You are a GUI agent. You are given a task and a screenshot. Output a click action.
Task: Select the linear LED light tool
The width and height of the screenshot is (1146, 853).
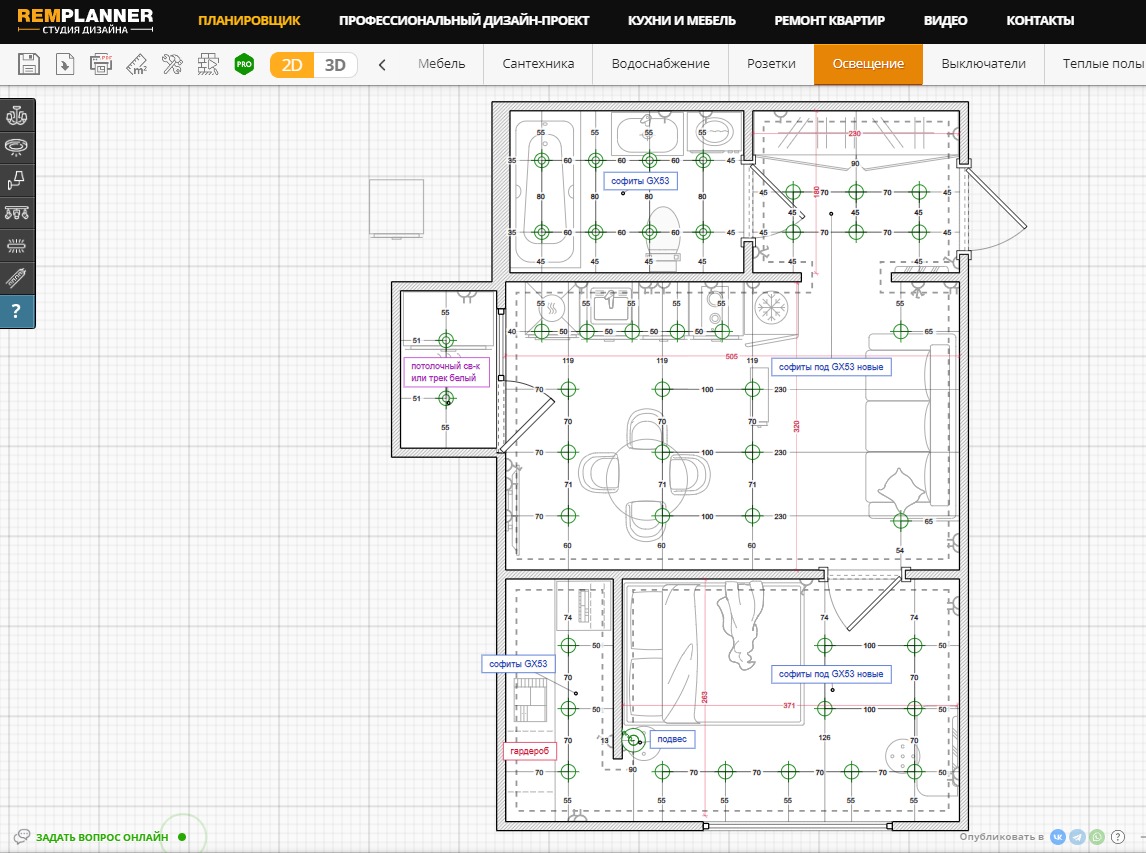(17, 246)
